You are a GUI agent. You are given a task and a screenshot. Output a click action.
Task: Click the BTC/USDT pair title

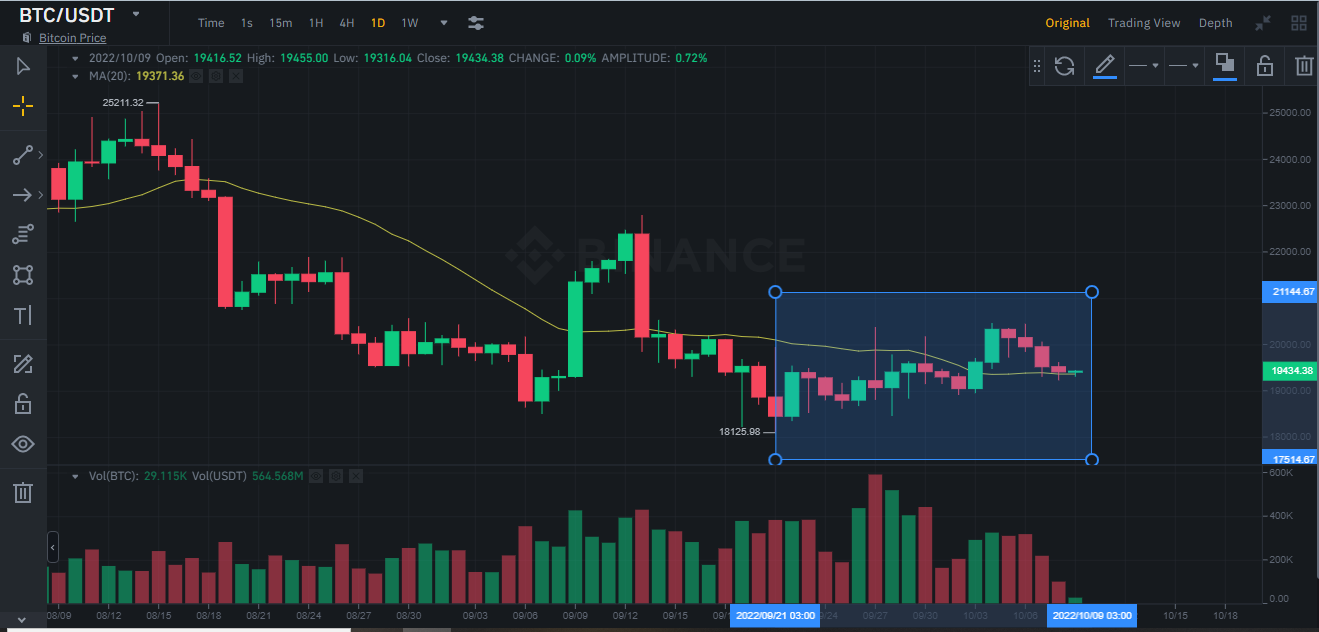67,15
